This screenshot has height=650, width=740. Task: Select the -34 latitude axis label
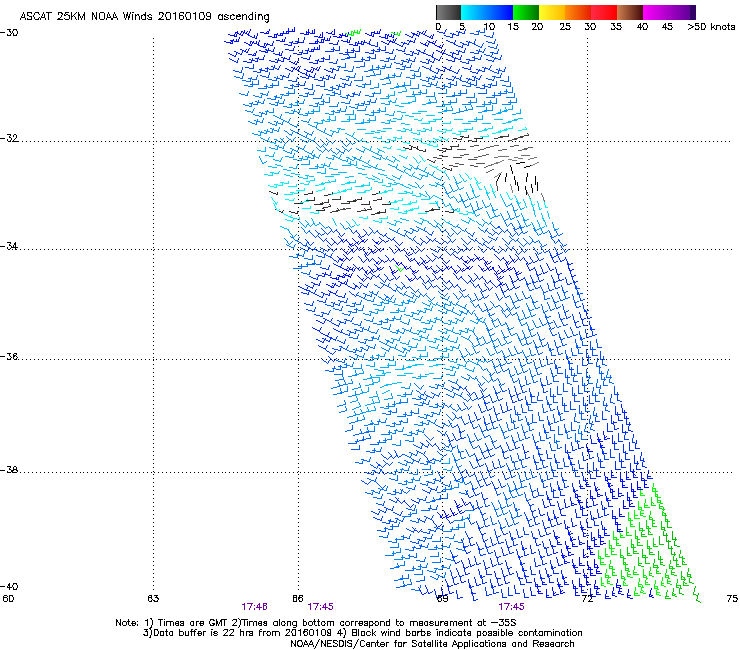click(9, 246)
